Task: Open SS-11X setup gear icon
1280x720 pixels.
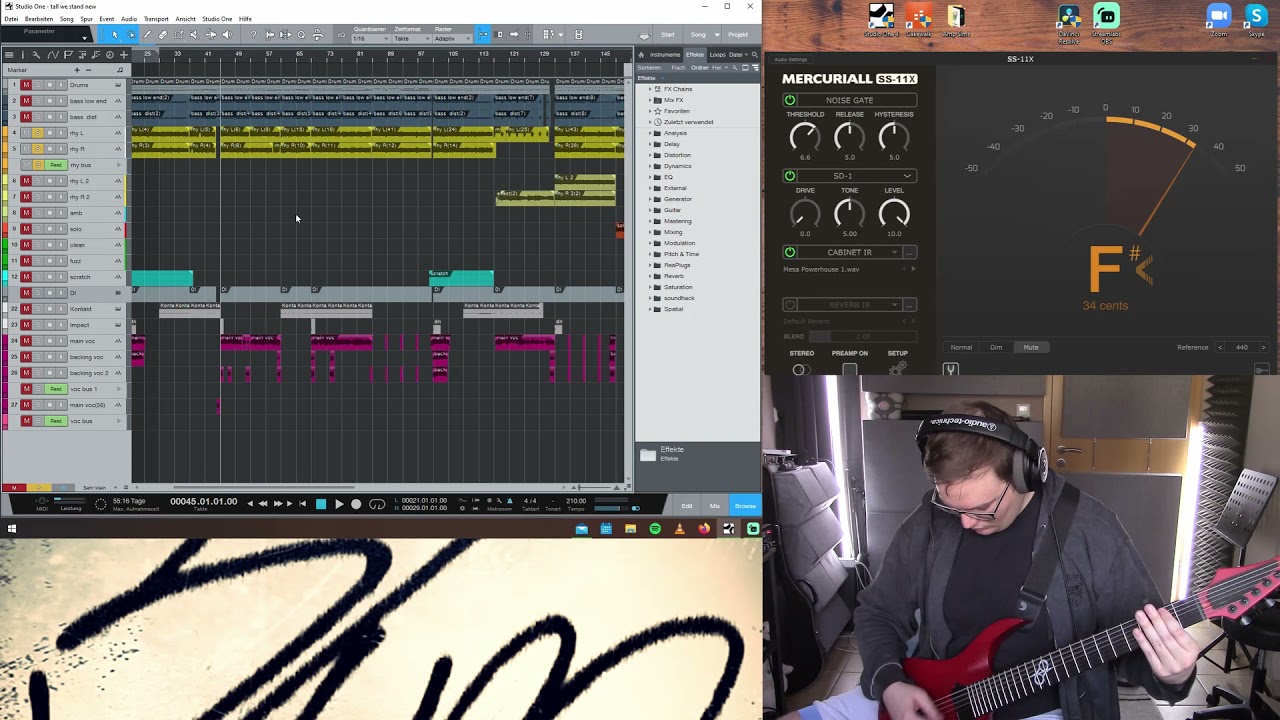Action: pyautogui.click(x=897, y=368)
